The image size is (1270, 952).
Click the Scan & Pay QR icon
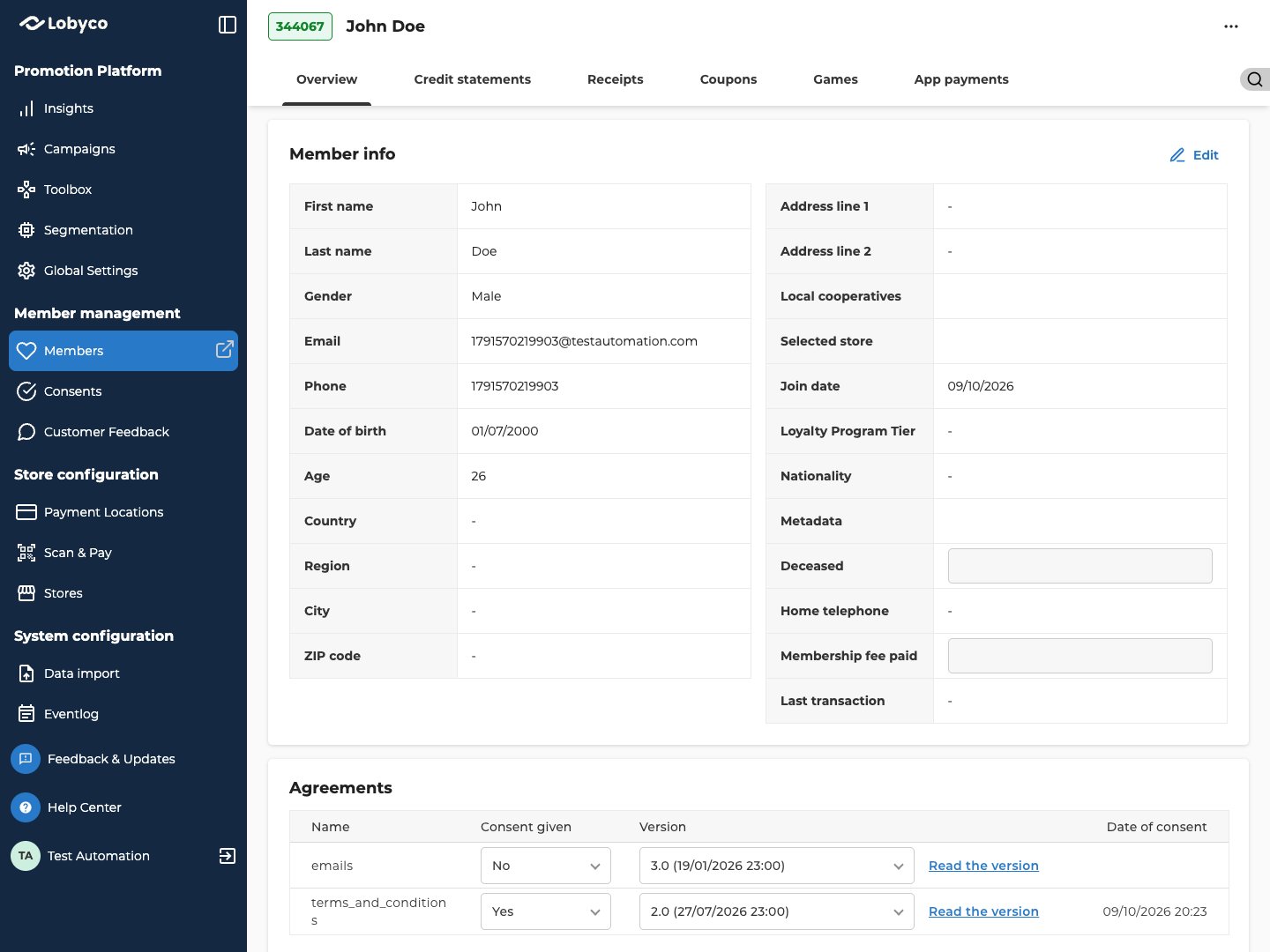[26, 553]
